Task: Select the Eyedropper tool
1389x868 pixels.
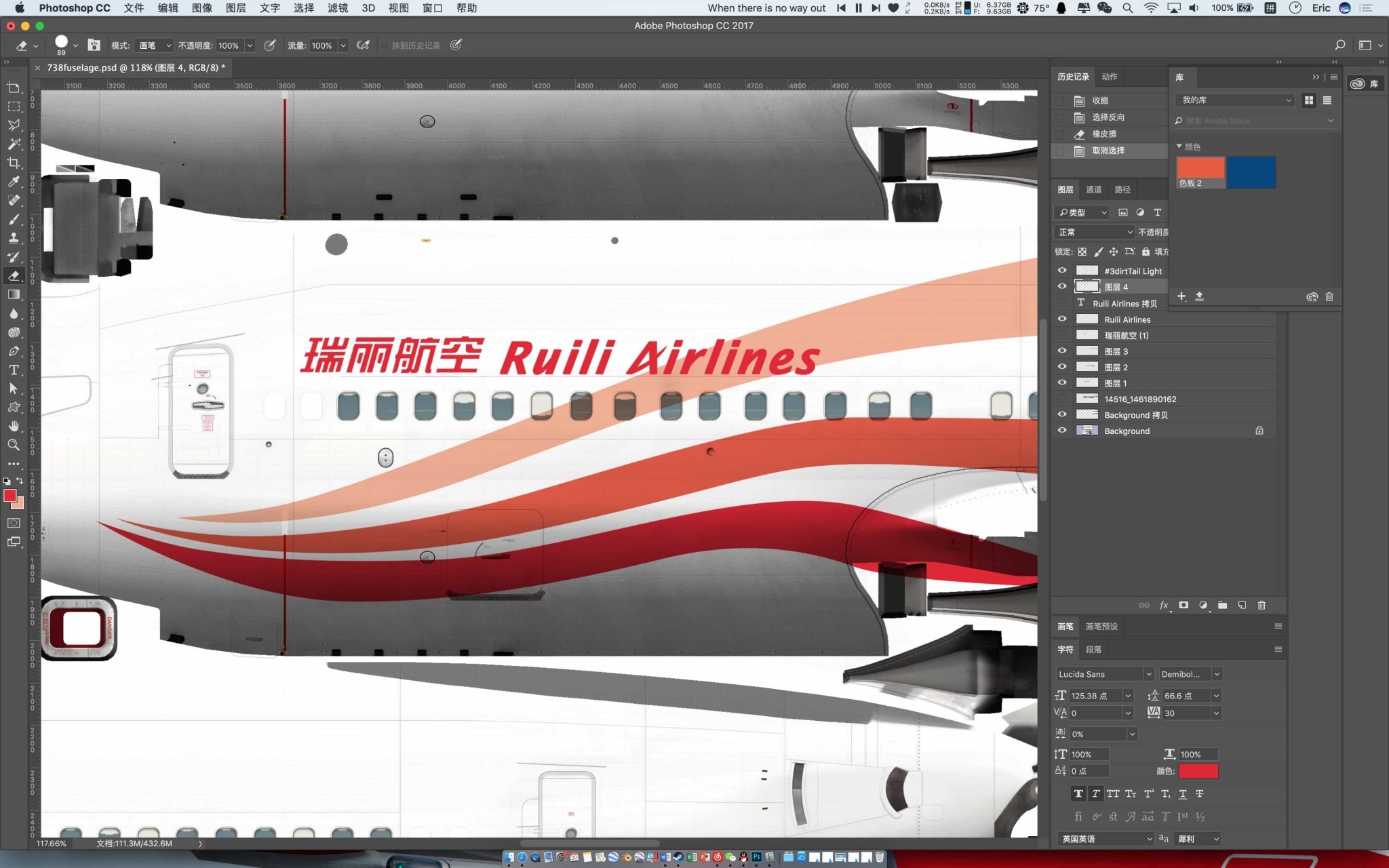Action: click(x=14, y=182)
